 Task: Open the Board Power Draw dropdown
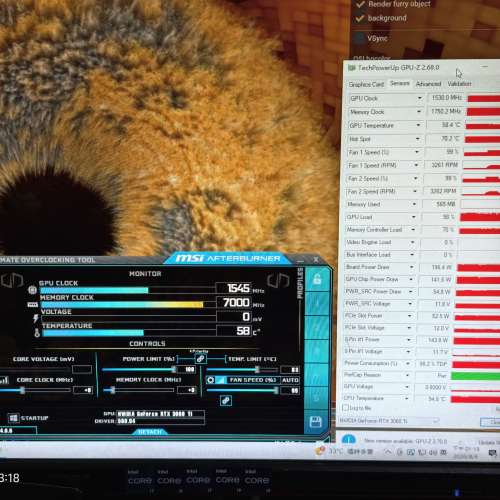[x=412, y=267]
